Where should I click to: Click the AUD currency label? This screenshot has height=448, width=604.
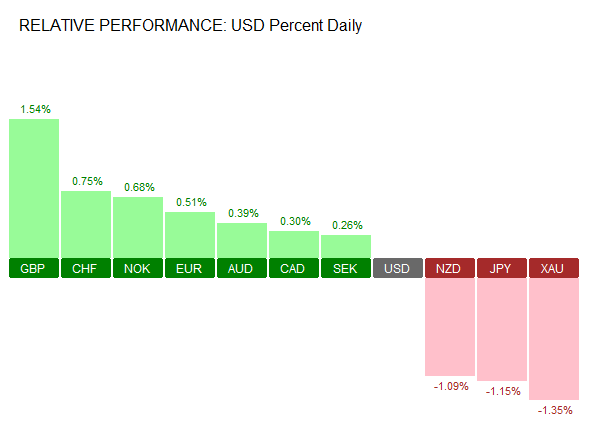tap(242, 269)
